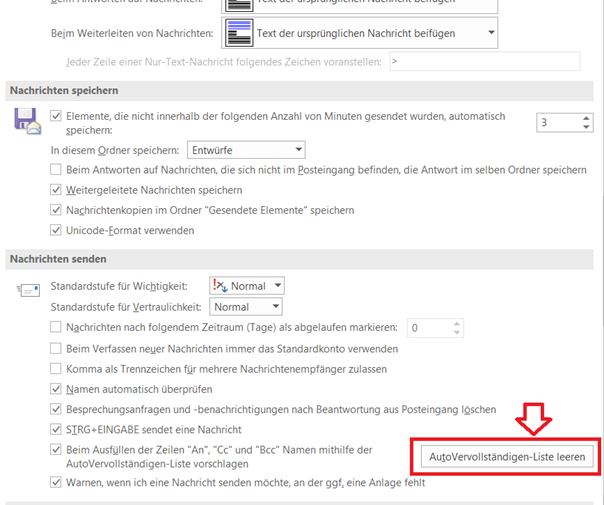Viewport: 604px width, 505px height.
Task: Enable always use default account checkbox
Action: click(56, 349)
